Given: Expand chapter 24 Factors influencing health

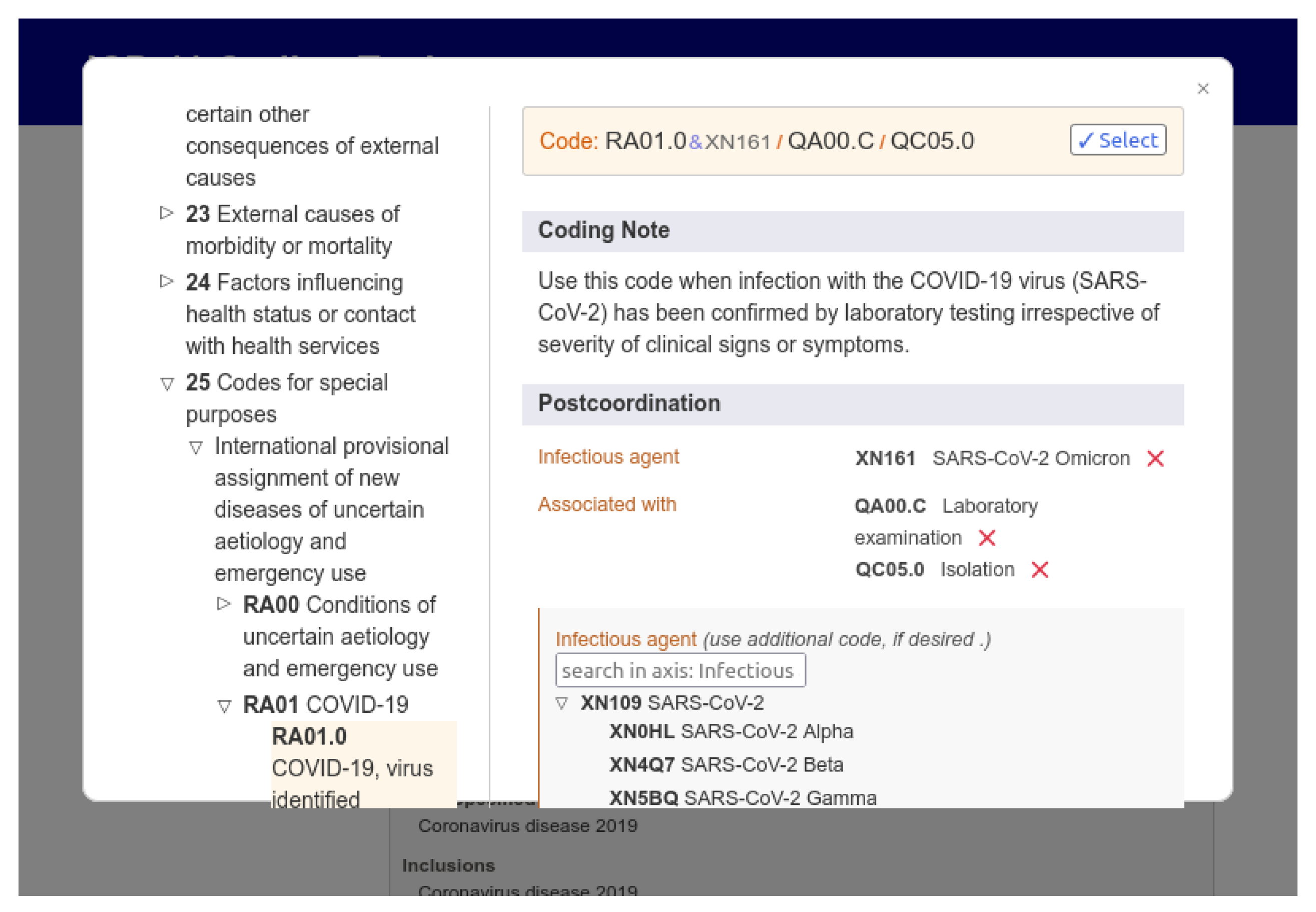Looking at the screenshot, I should coord(166,281).
